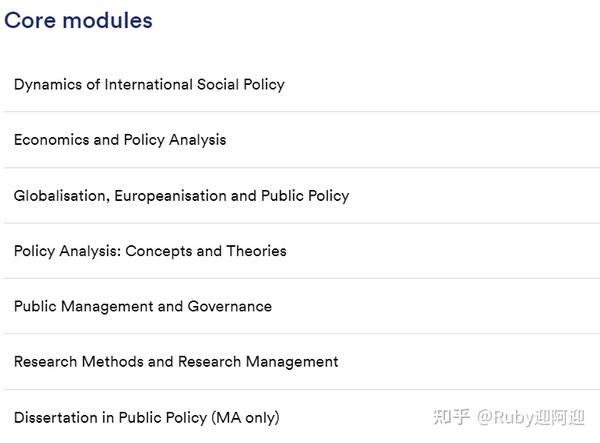Open Dissertation in Public Policy module
The image size is (600, 443).
[302, 417]
